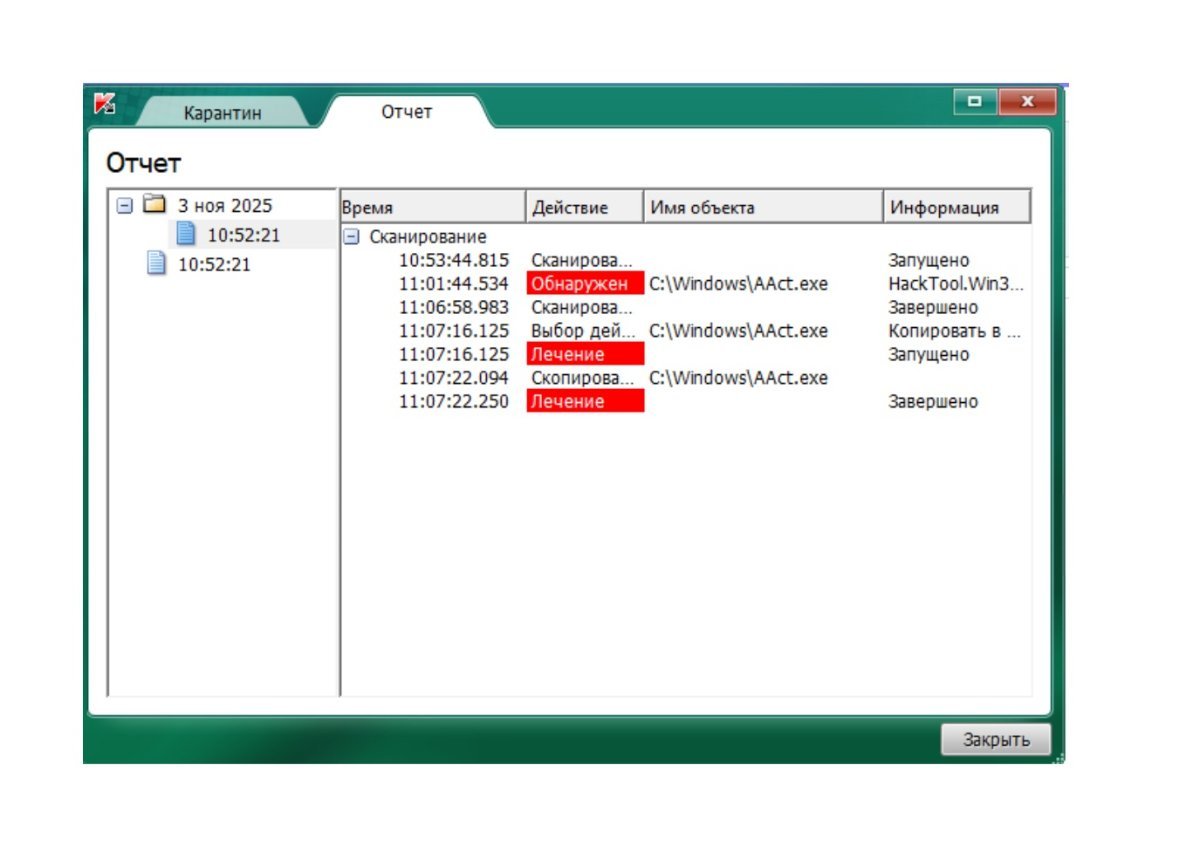
Task: Switch to the Карантин tab
Action: click(x=222, y=113)
